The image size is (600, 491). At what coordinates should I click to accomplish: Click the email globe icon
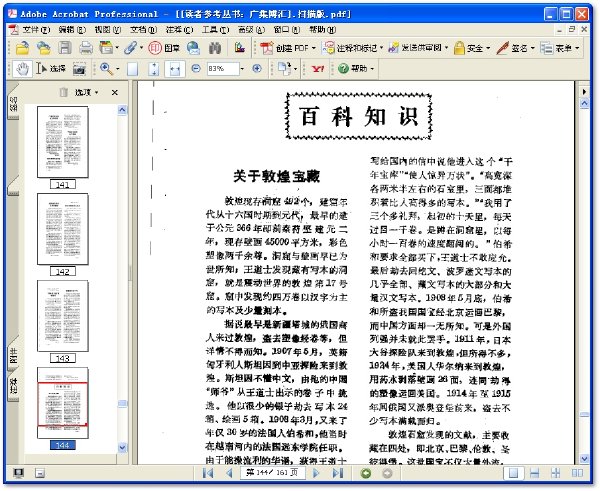(x=193, y=48)
